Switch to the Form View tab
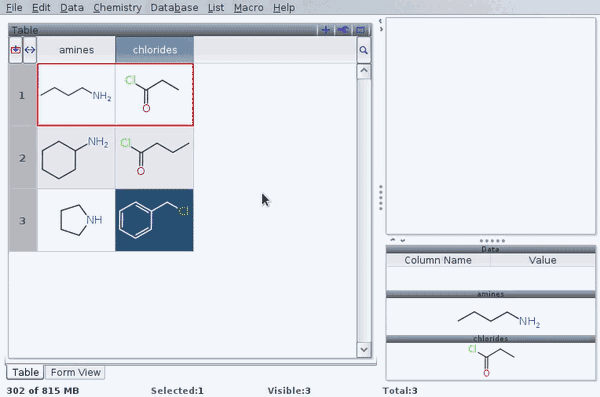 [75, 372]
